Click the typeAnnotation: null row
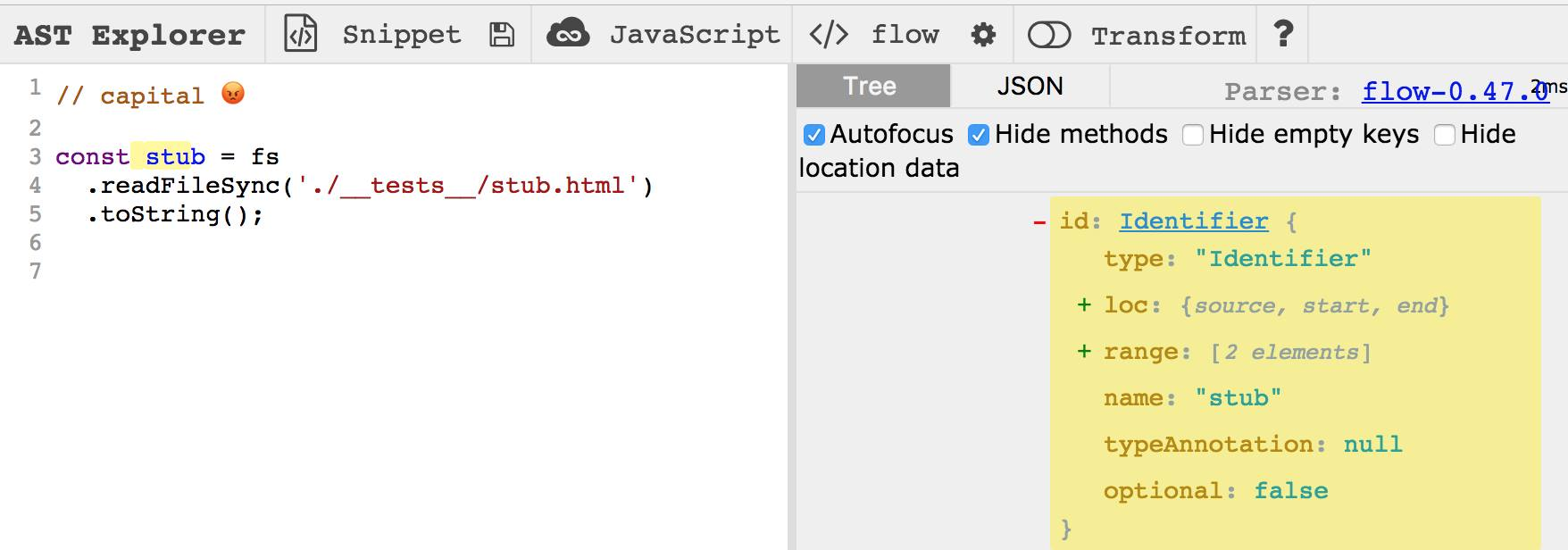 pyautogui.click(x=1253, y=444)
